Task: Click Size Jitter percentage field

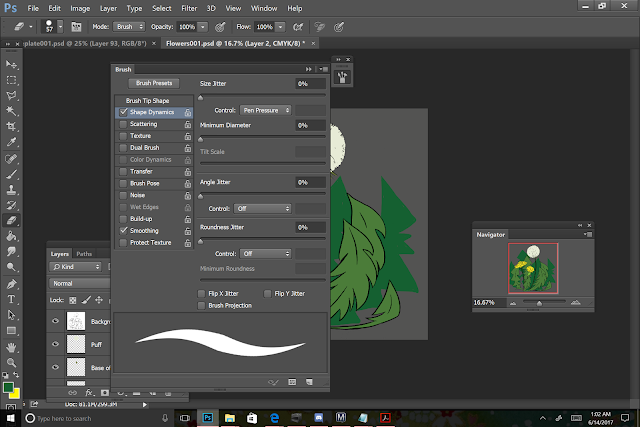Action: click(311, 84)
